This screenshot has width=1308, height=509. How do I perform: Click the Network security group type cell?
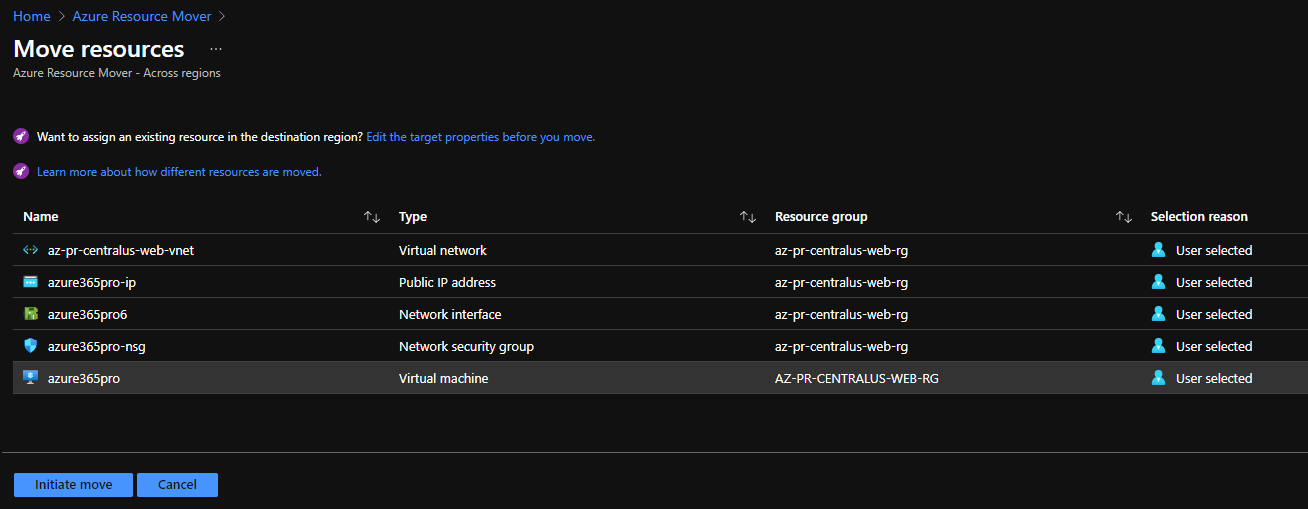tap(466, 346)
